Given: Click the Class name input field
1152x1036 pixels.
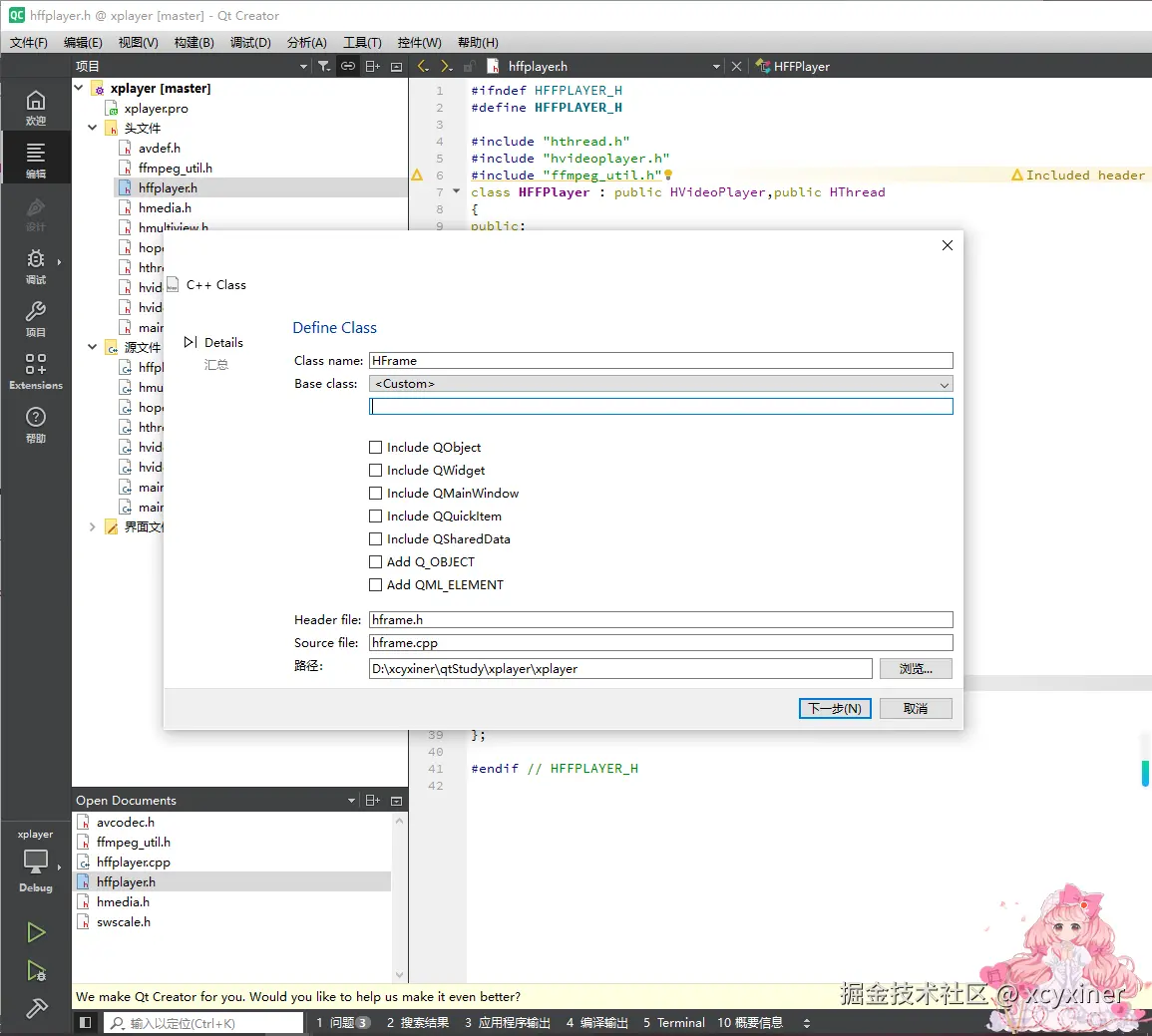Looking at the screenshot, I should coord(660,361).
